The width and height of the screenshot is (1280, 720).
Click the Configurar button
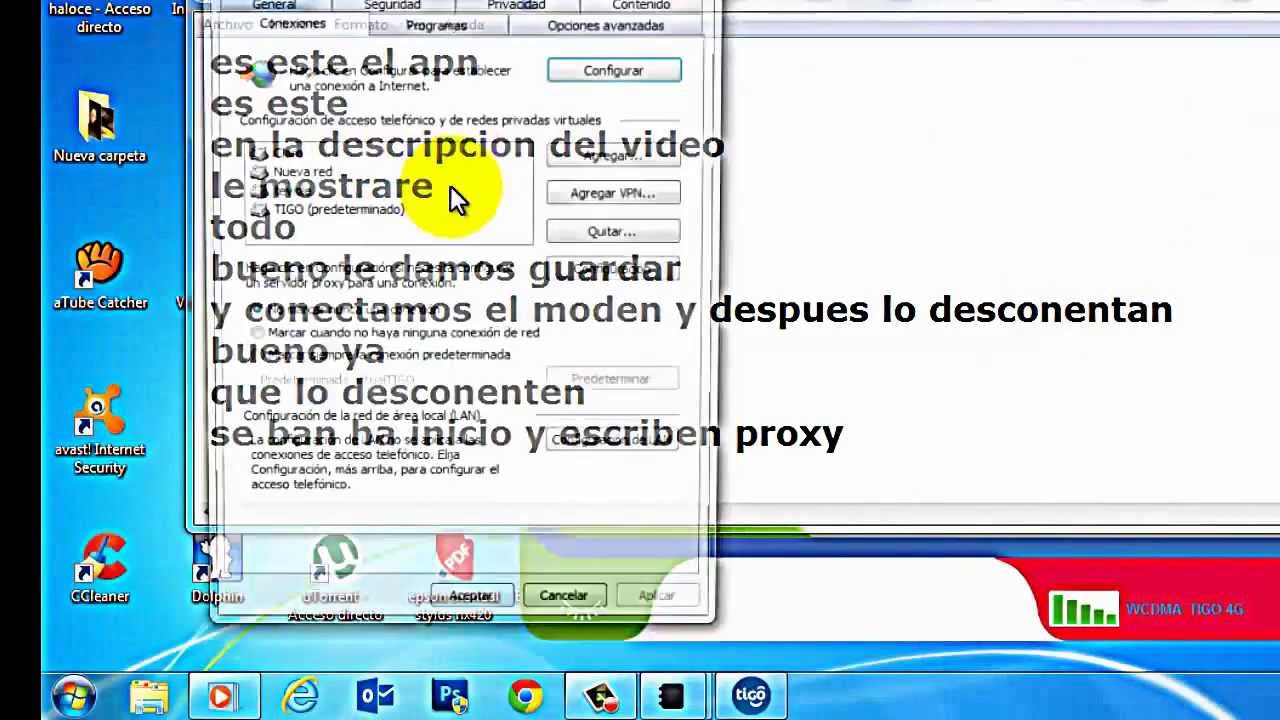tap(614, 70)
